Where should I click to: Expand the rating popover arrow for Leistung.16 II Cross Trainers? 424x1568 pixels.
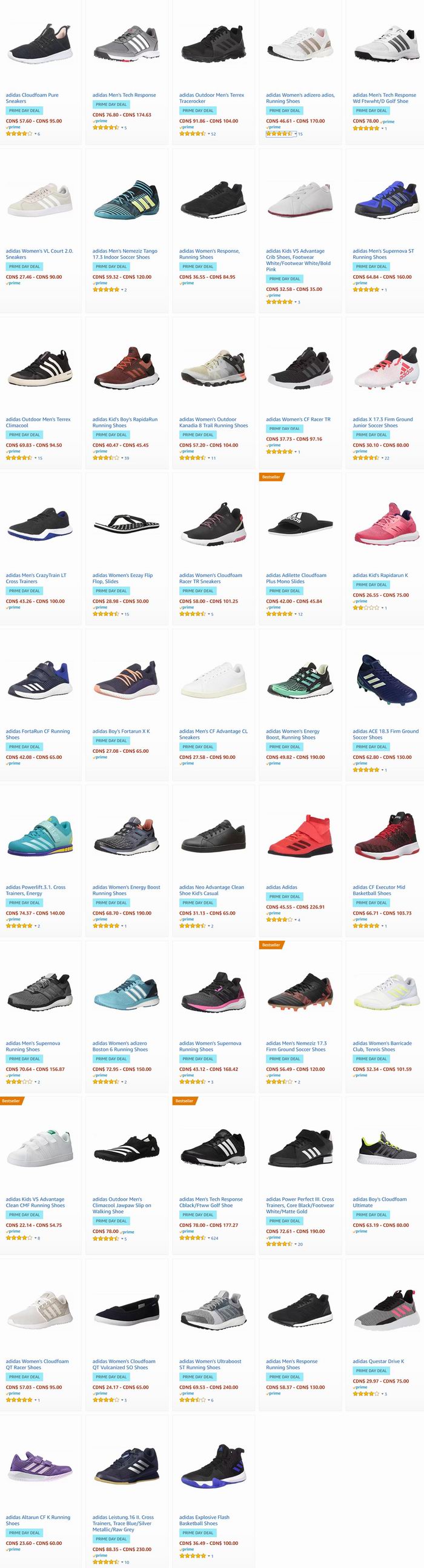(x=122, y=1562)
